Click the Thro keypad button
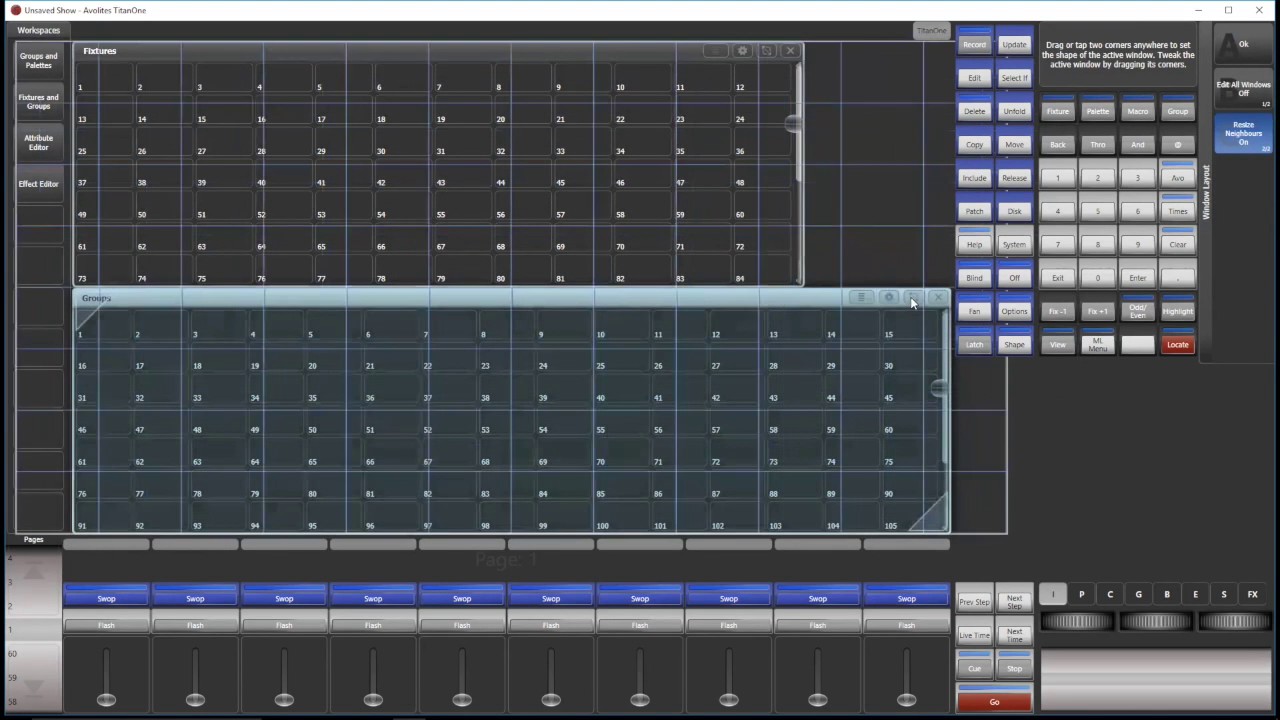This screenshot has height=720, width=1280. point(1097,144)
